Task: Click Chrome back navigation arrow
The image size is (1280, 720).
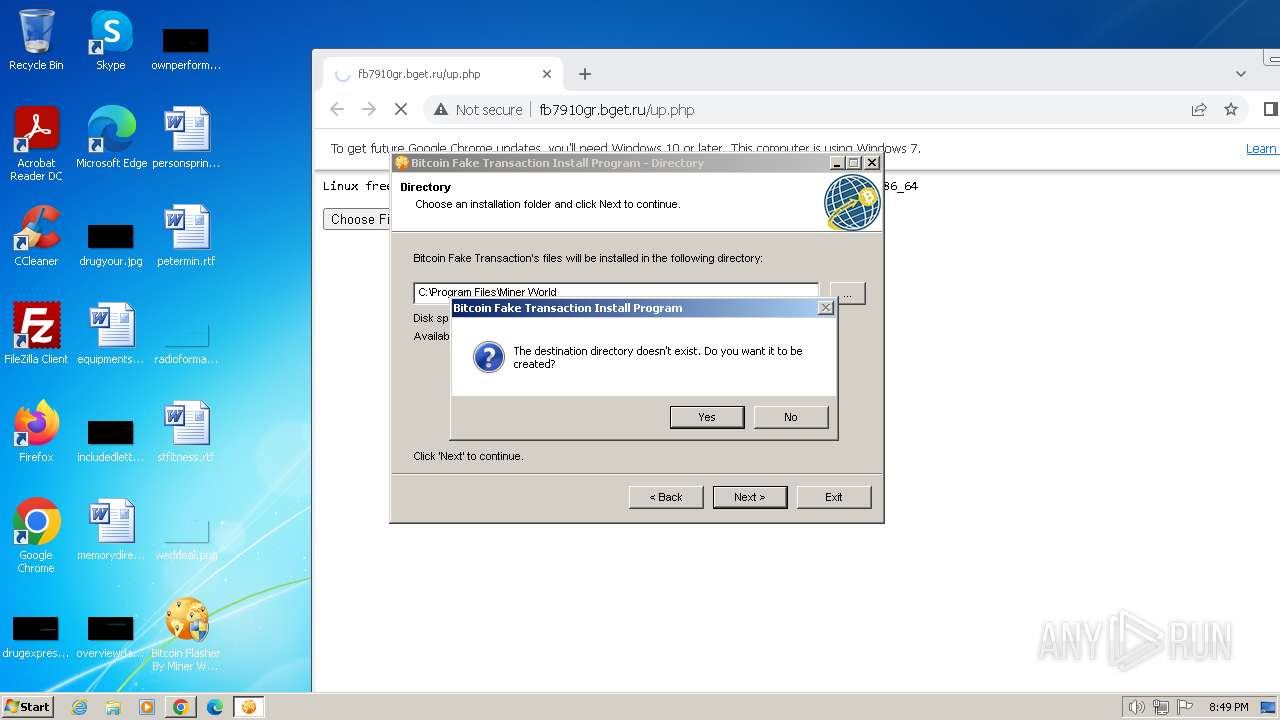Action: click(337, 110)
